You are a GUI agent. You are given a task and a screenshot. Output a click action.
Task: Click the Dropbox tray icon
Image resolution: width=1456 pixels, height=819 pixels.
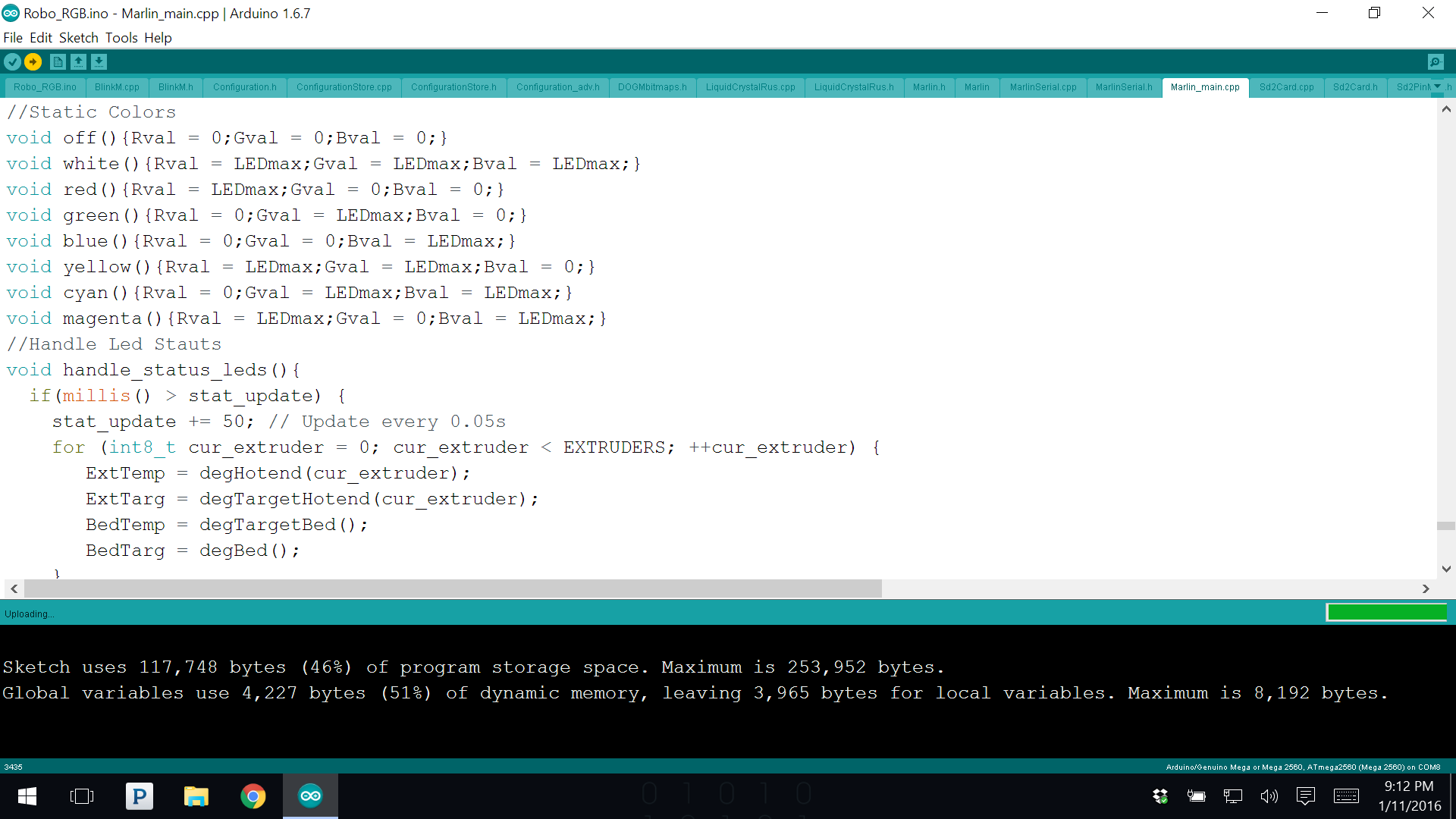tap(1160, 796)
